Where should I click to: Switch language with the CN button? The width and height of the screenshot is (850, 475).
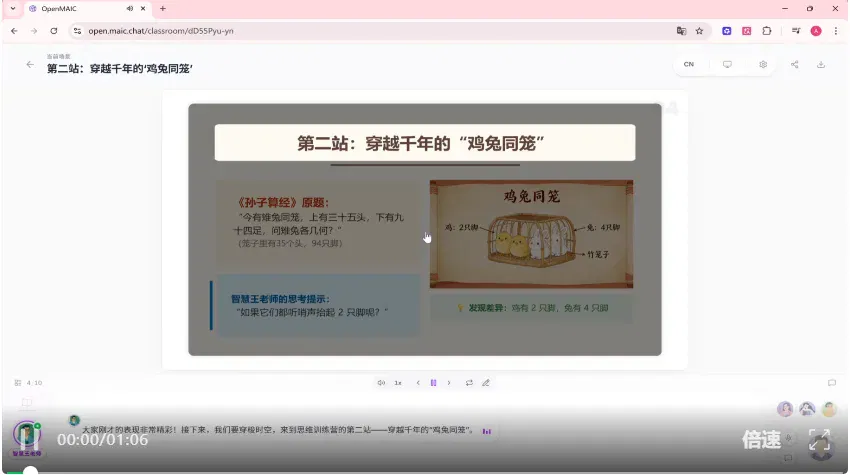click(688, 64)
